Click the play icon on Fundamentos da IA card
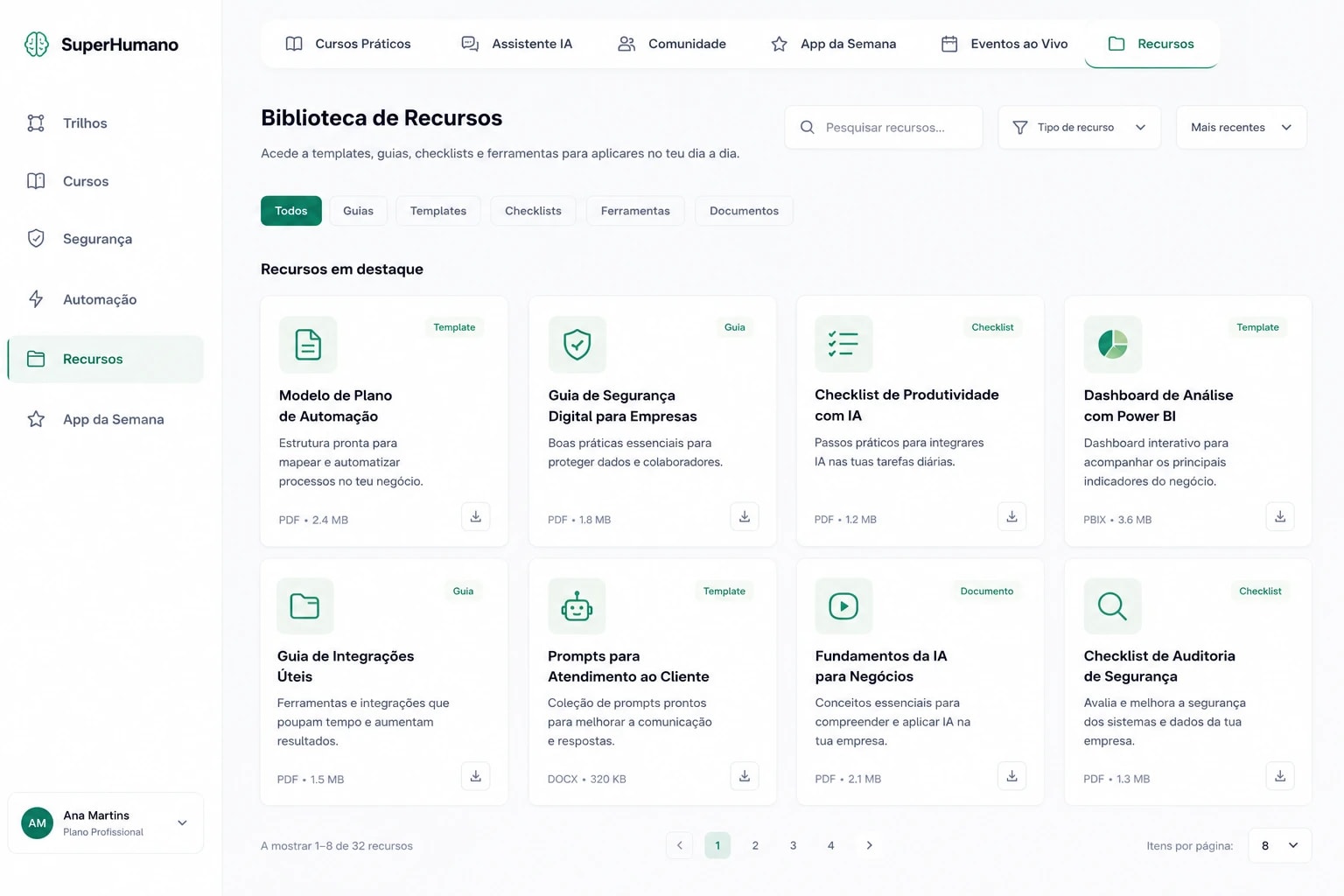Image resolution: width=1344 pixels, height=896 pixels. [843, 605]
